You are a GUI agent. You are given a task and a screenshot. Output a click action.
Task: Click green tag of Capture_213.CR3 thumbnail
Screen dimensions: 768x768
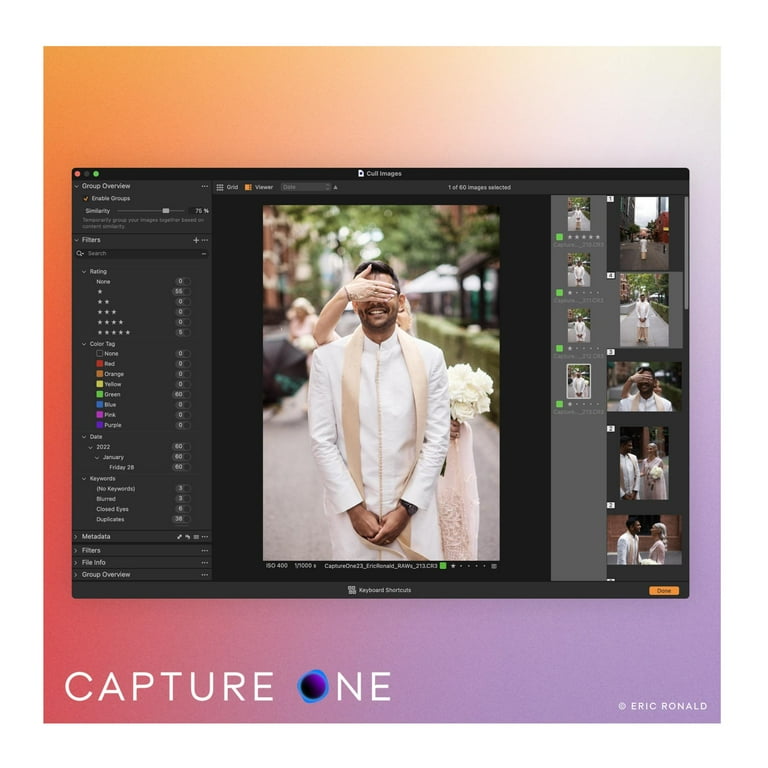pyautogui.click(x=559, y=404)
